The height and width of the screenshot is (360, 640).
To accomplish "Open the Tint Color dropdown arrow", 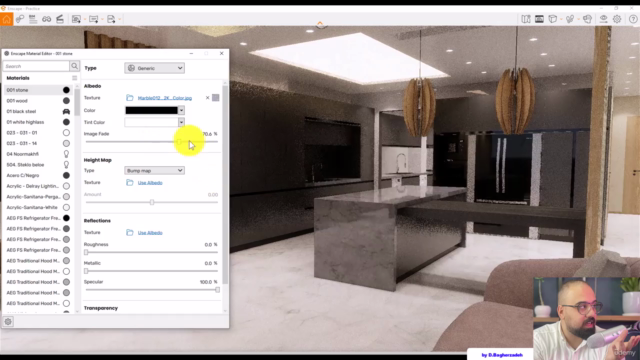I will tap(181, 122).
